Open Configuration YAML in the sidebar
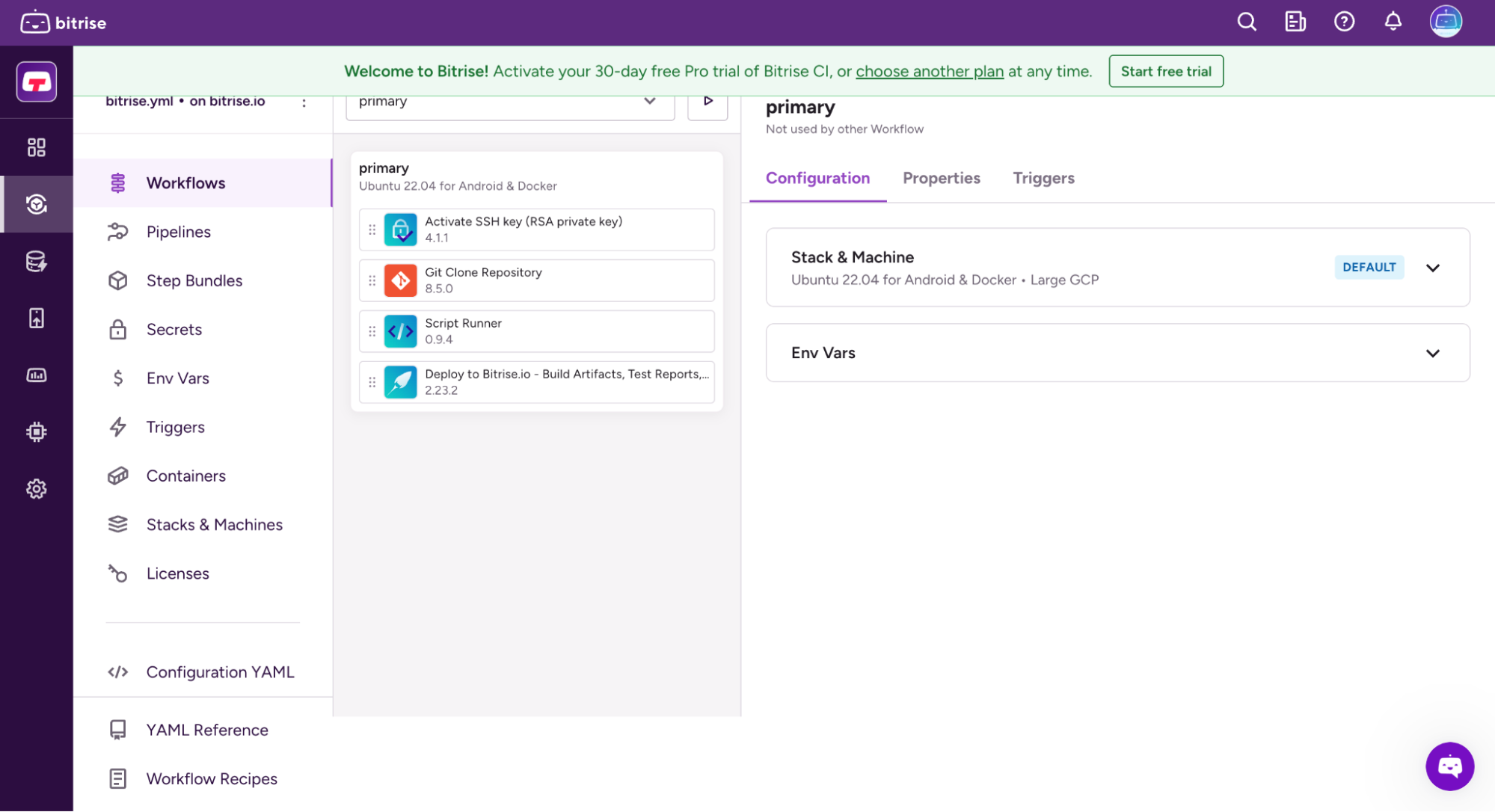 pos(203,672)
